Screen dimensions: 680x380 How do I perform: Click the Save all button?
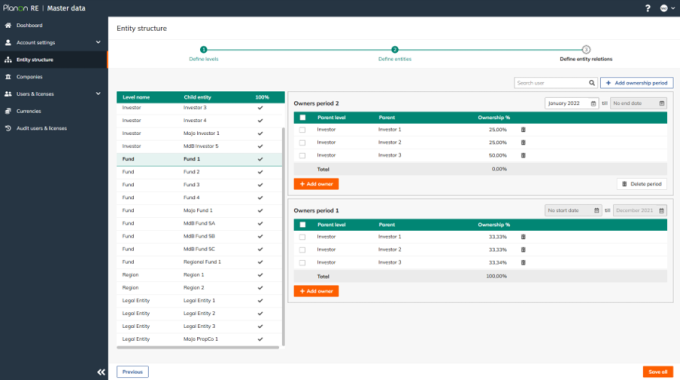click(x=657, y=372)
